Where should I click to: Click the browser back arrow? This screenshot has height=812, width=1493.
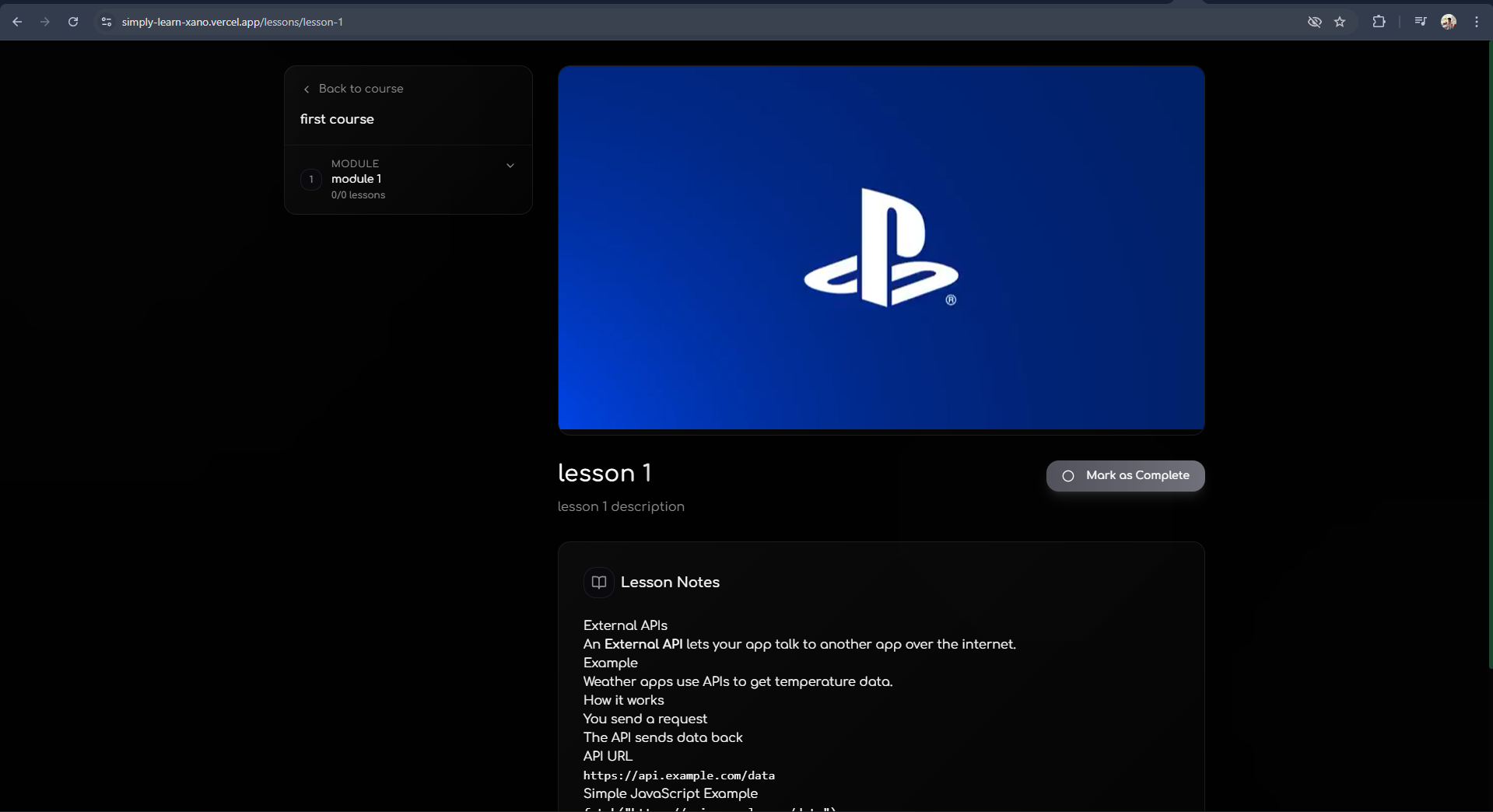coord(17,22)
